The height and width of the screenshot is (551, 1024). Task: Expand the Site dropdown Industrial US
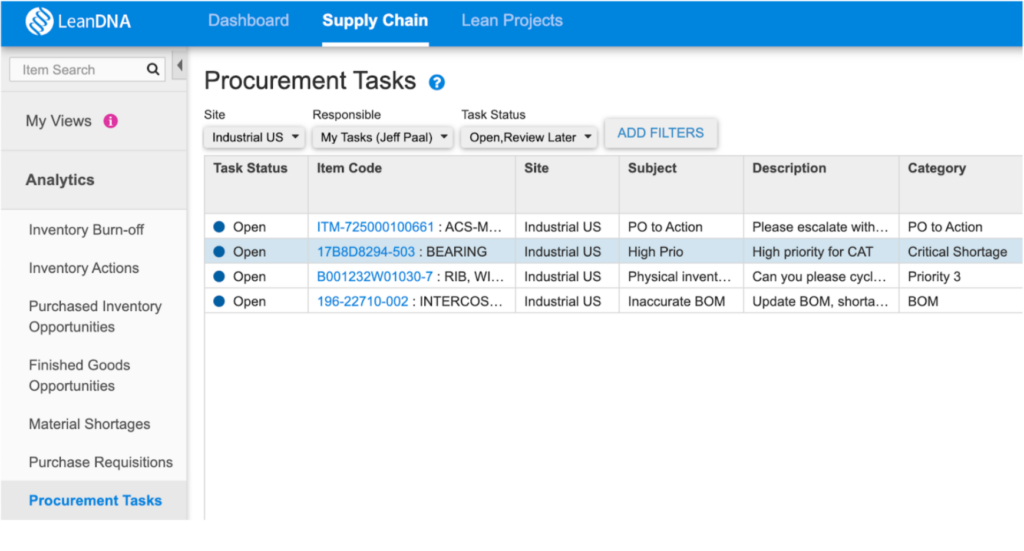pyautogui.click(x=254, y=137)
